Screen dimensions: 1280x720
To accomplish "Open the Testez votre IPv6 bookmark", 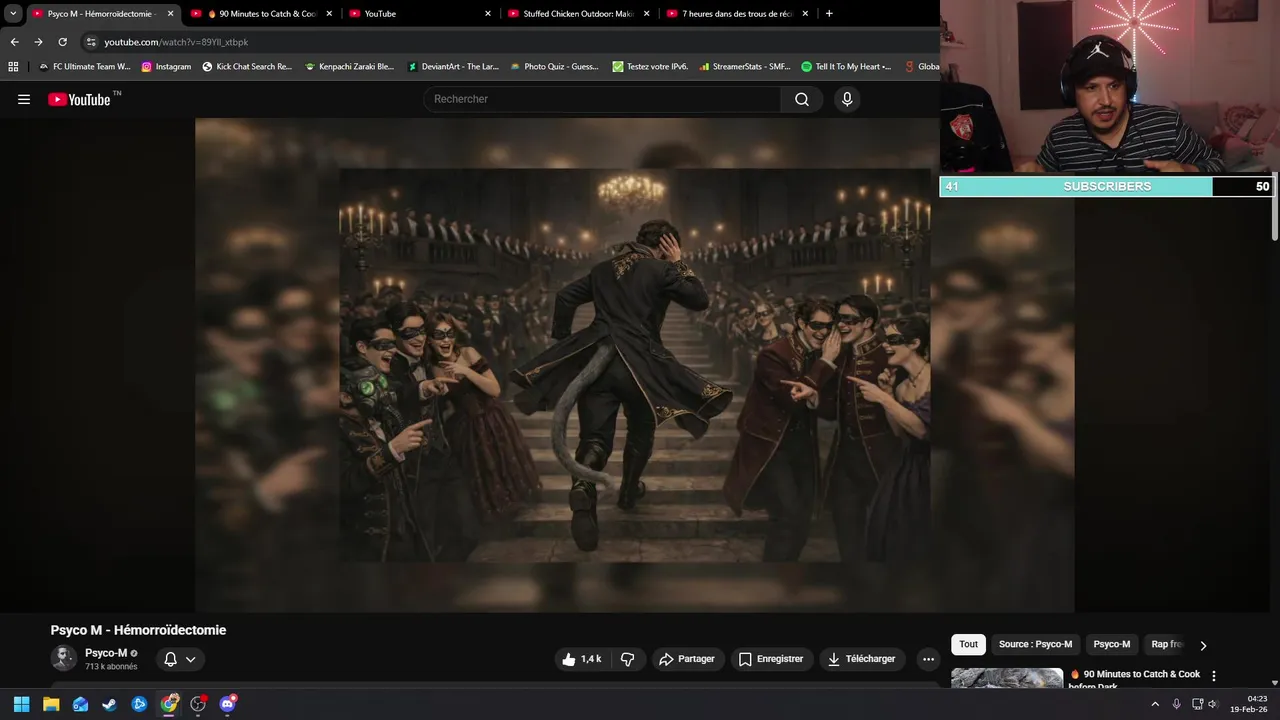I will 650,67.
